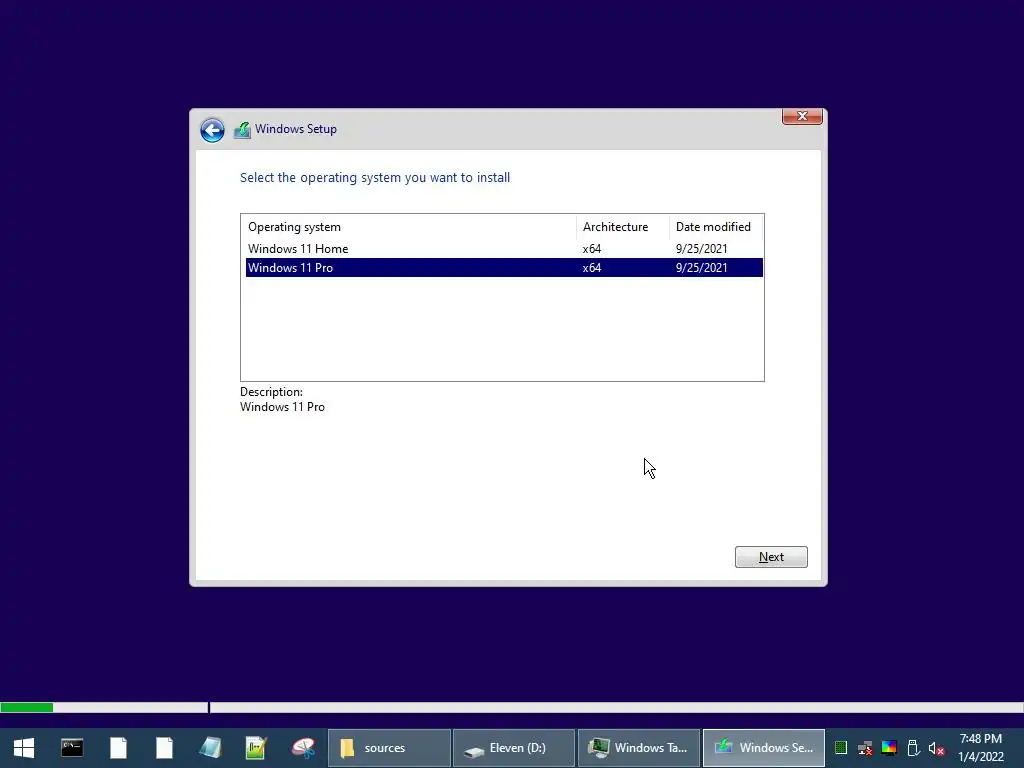This screenshot has height=768, width=1024.
Task: Open the blue notepad taskbar icon
Action: pyautogui.click(x=210, y=748)
